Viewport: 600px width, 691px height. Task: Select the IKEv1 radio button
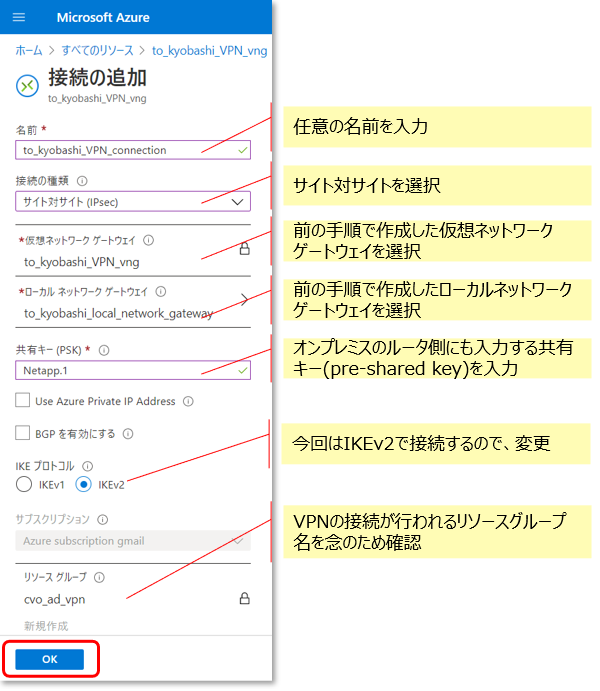point(24,484)
